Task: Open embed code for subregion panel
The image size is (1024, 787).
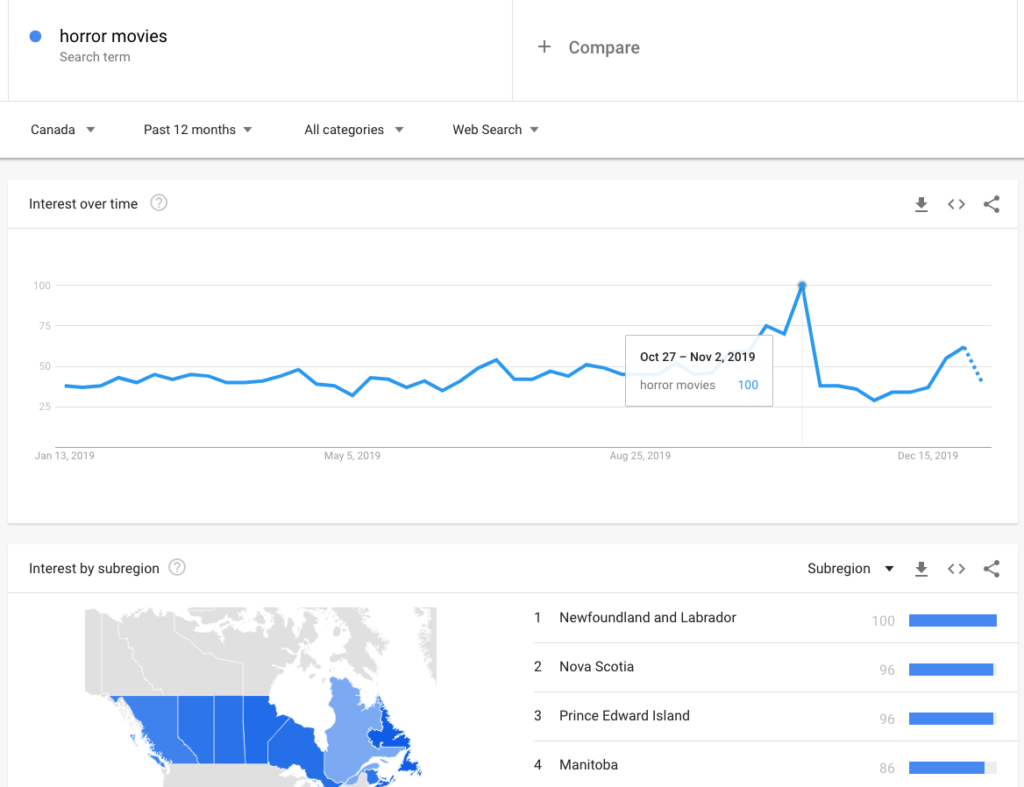Action: coord(956,568)
